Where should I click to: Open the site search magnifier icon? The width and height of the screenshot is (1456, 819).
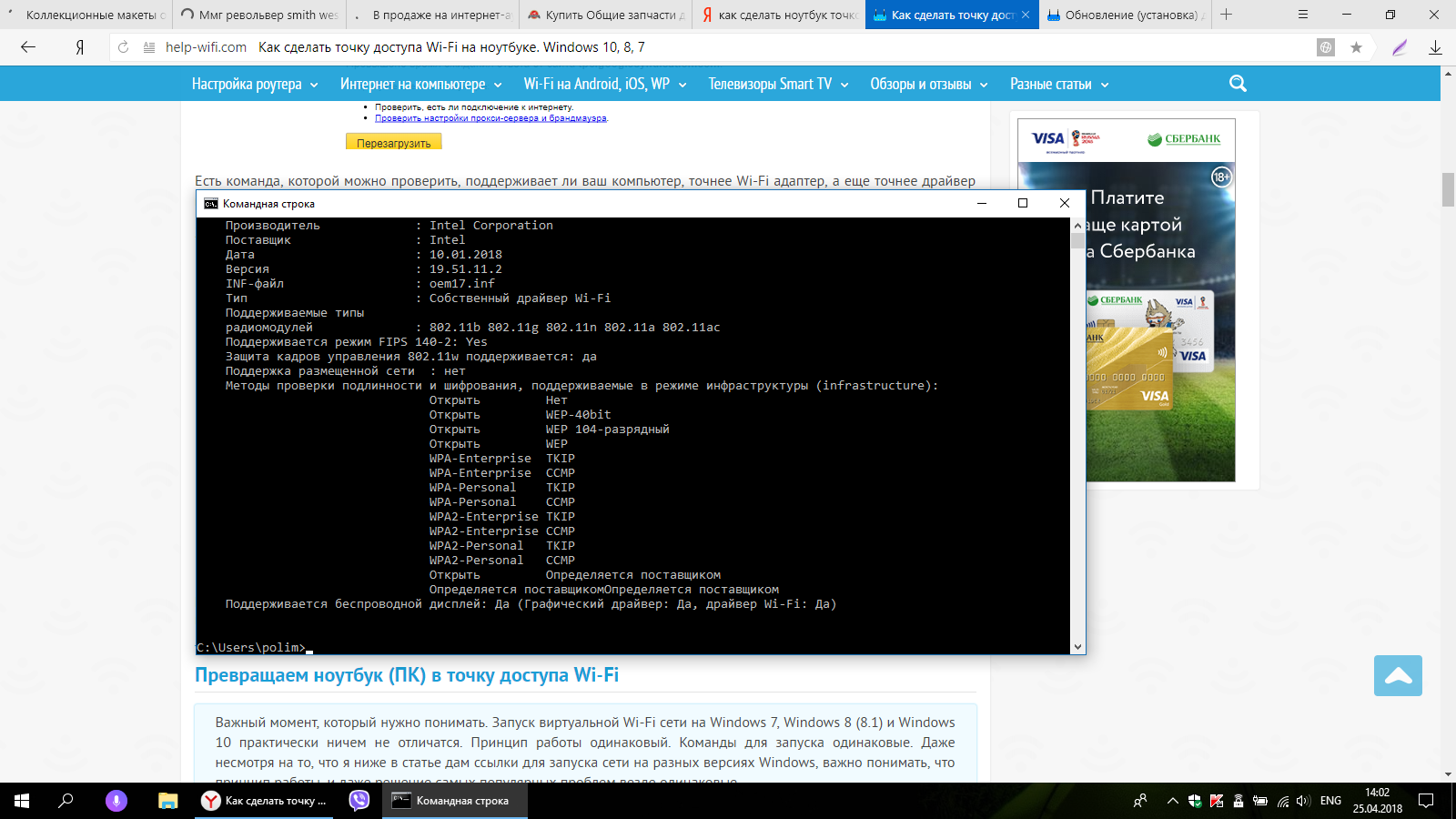(x=1238, y=84)
